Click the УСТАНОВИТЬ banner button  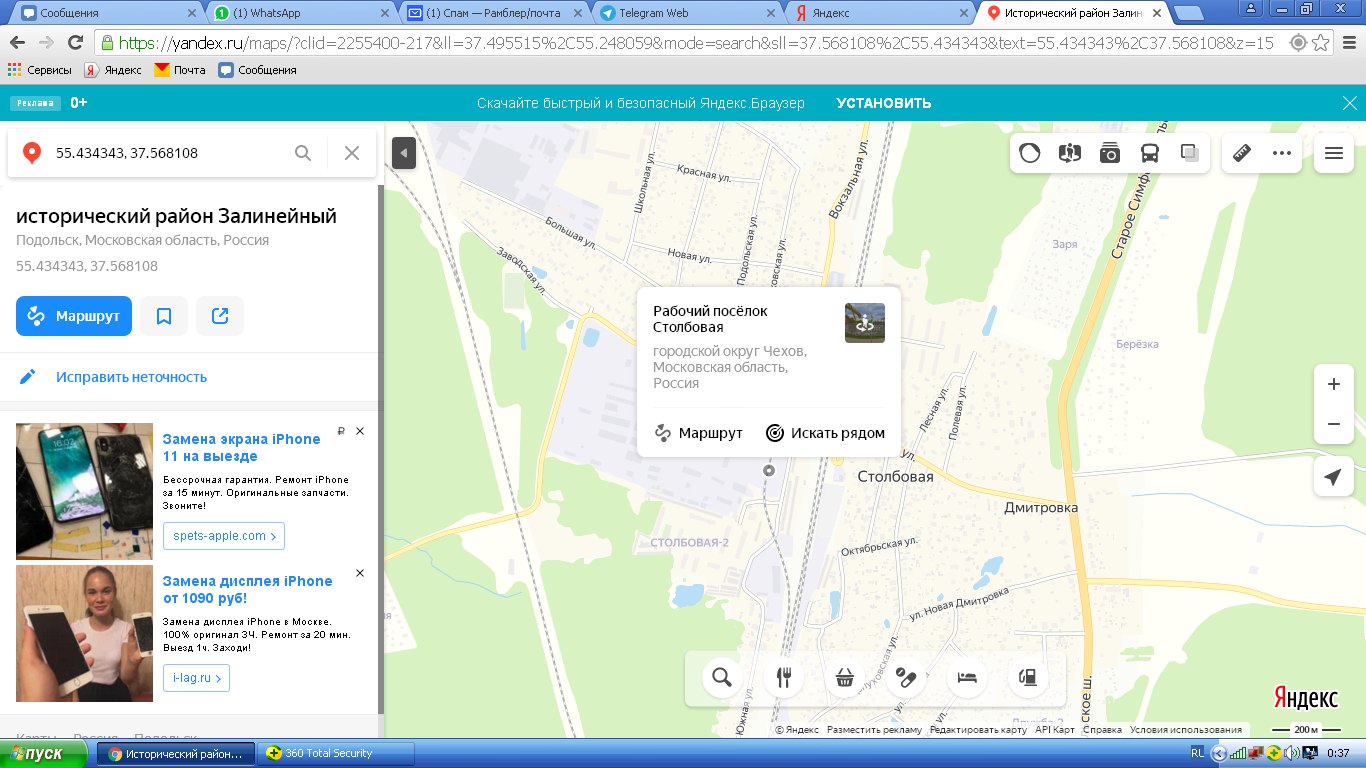(884, 103)
